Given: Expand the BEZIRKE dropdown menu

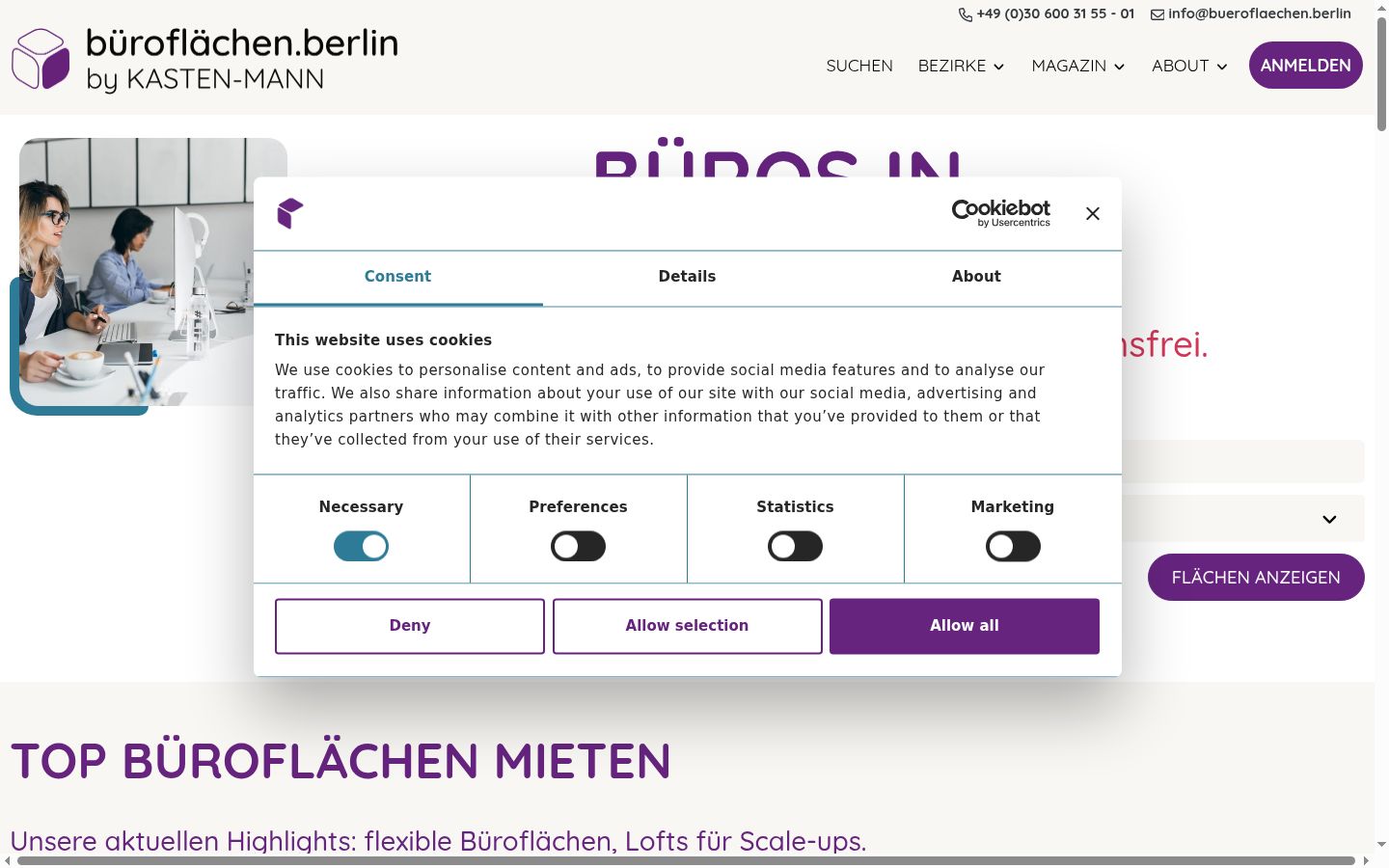Looking at the screenshot, I should tap(962, 66).
